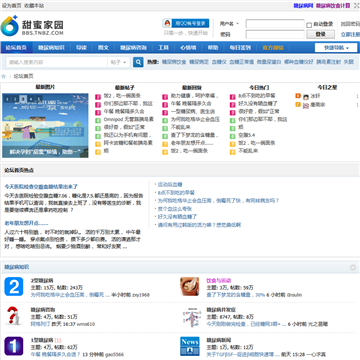
Task: Click the 血糖仪 hot search link
Action: (x=219, y=62)
